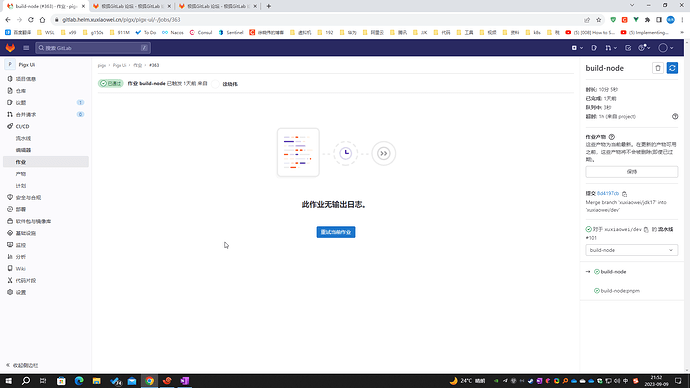Viewport: 690px width, 388px height.
Task: Collapse the sidebar at bottom left
Action: pos(22,366)
